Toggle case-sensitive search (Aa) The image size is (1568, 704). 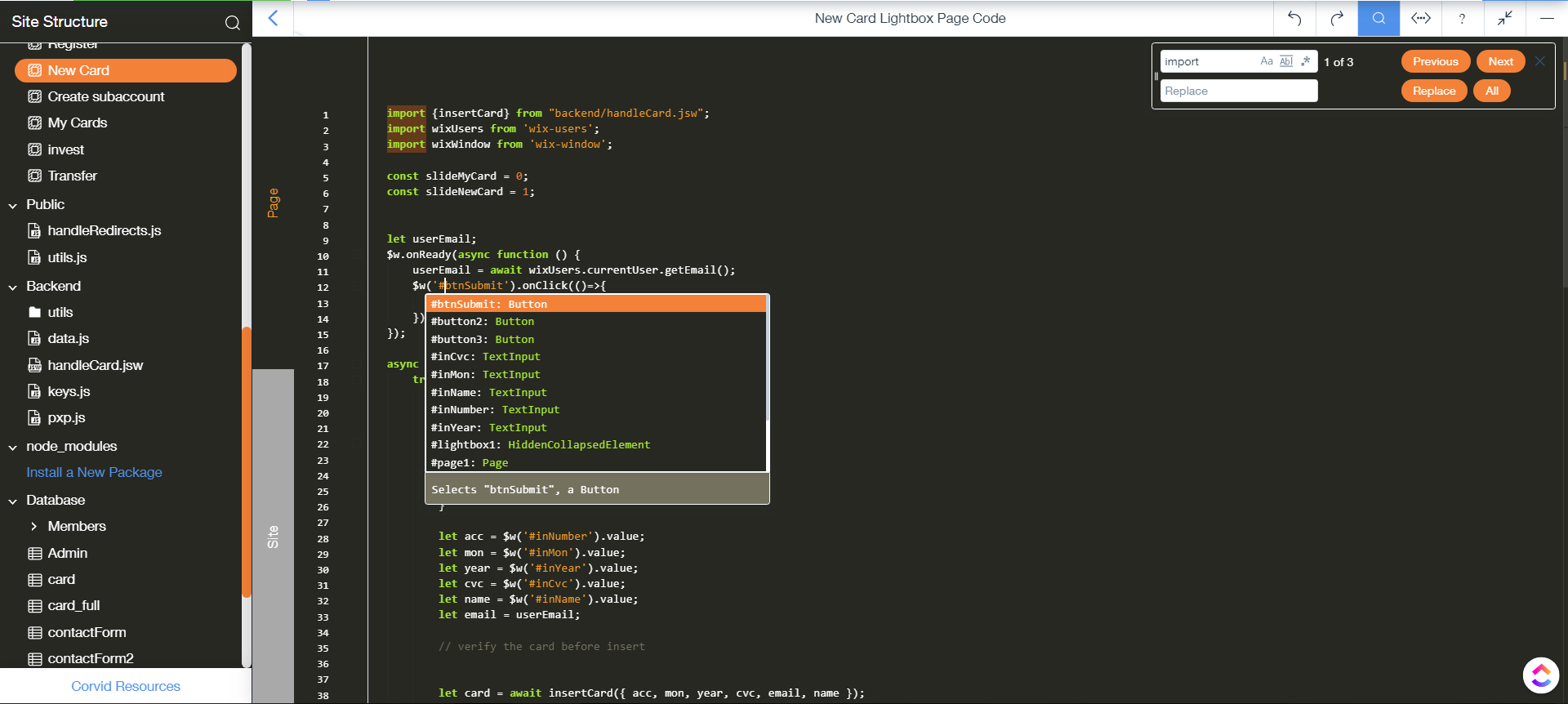1266,61
